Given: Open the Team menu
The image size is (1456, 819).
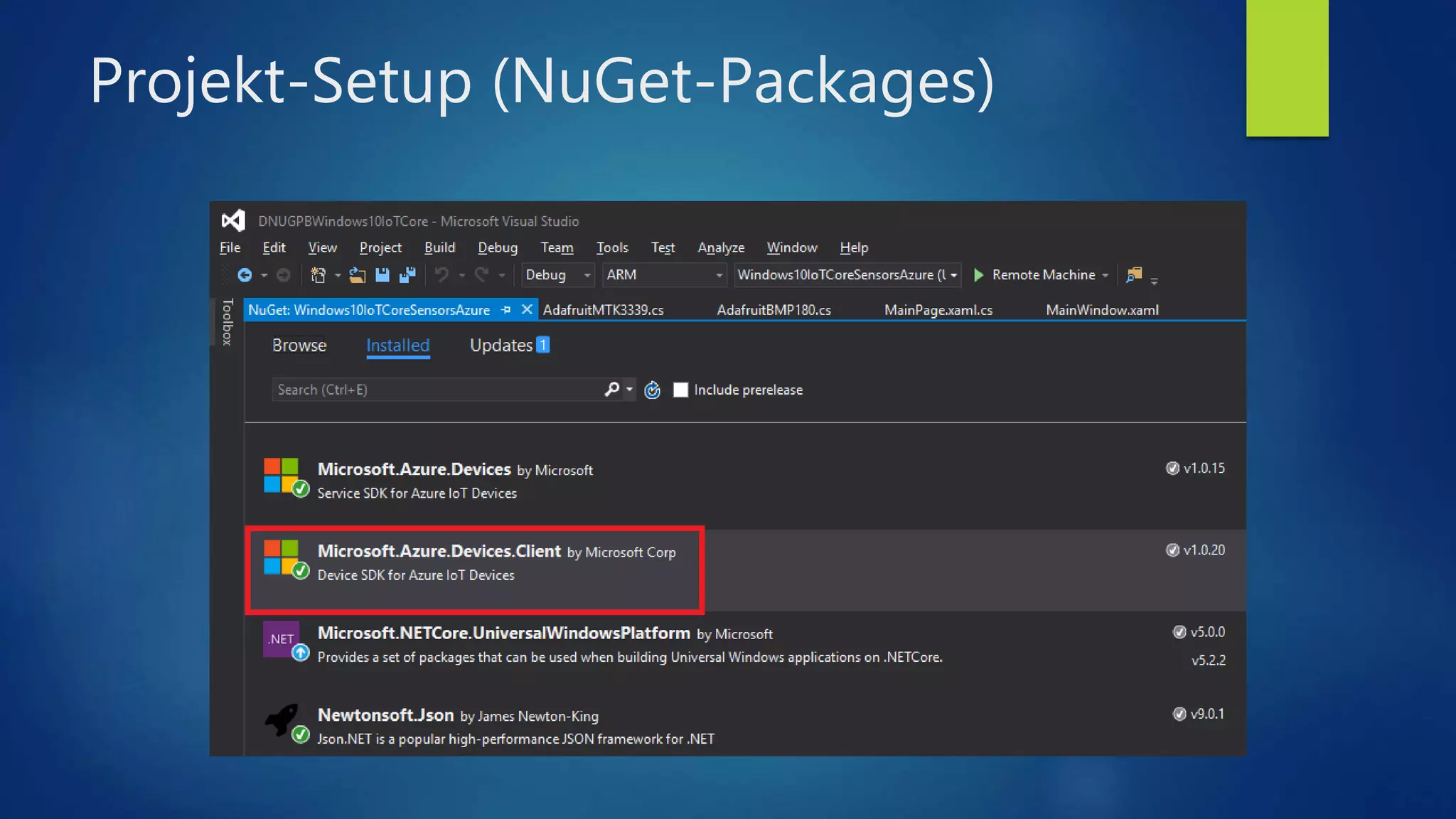Looking at the screenshot, I should pos(557,247).
